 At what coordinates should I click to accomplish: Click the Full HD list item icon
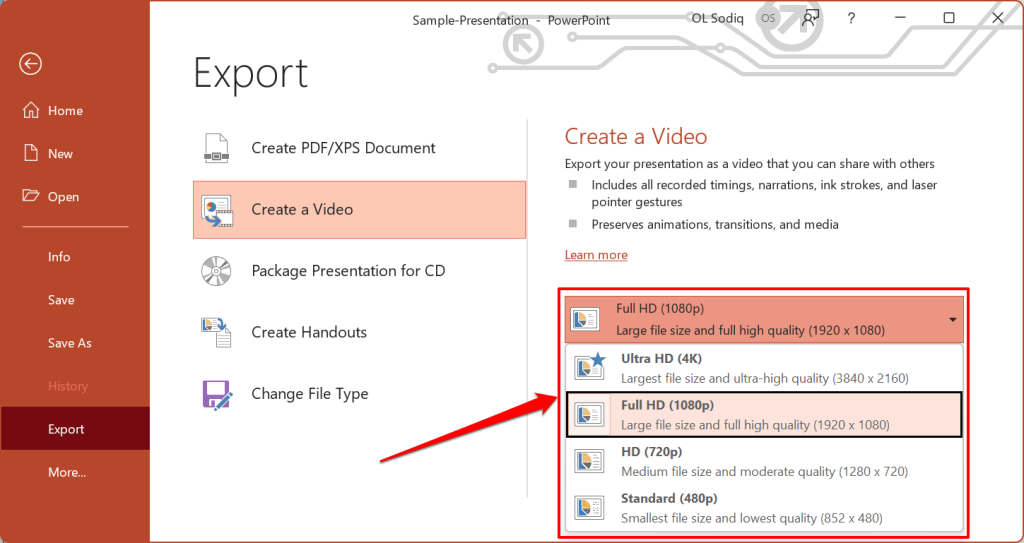point(589,414)
